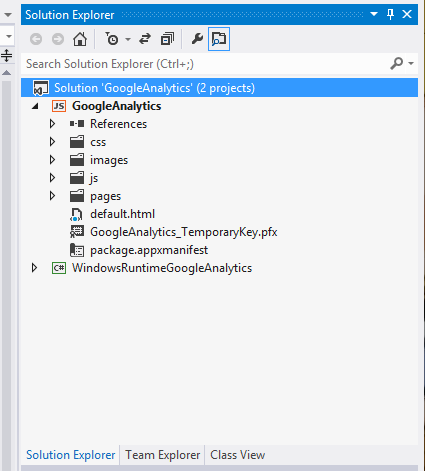Expand the WindowsRuntimeGoogleAnalytics project
Viewport: 425px width, 471px height.
[34, 268]
